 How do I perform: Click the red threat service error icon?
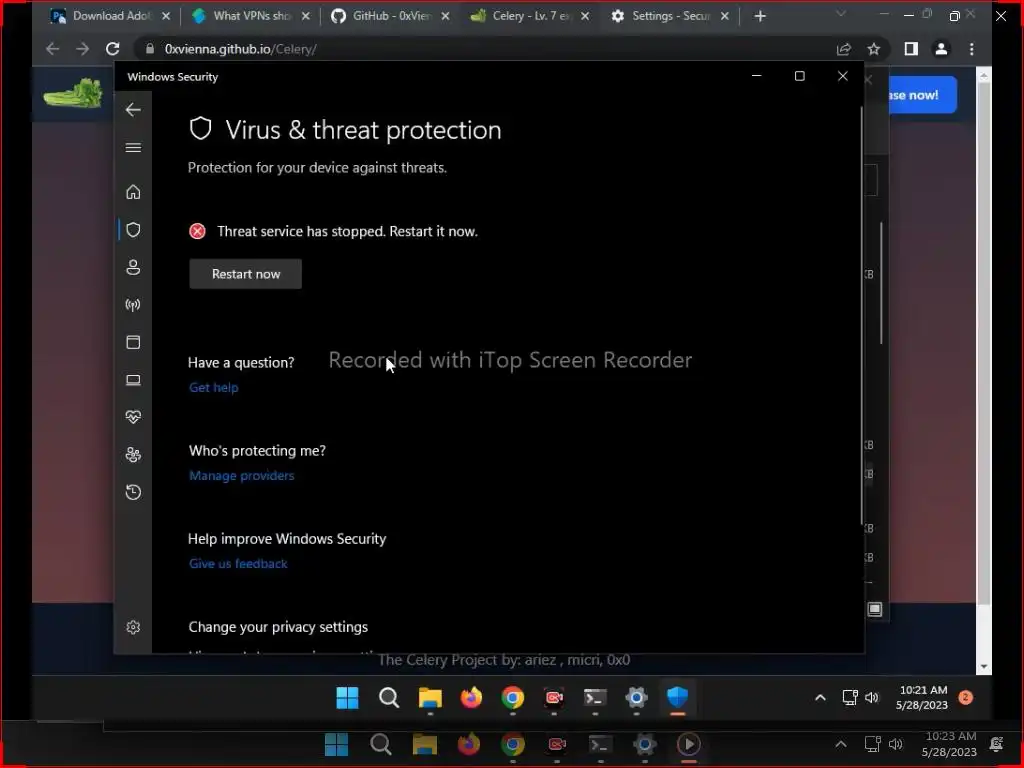pyautogui.click(x=197, y=231)
